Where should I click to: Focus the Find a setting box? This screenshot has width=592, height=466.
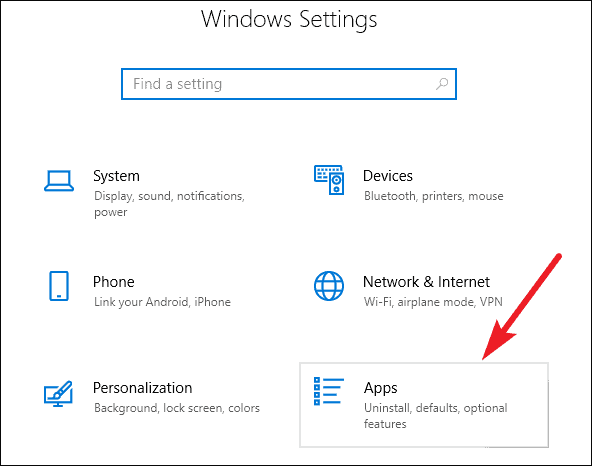[289, 84]
